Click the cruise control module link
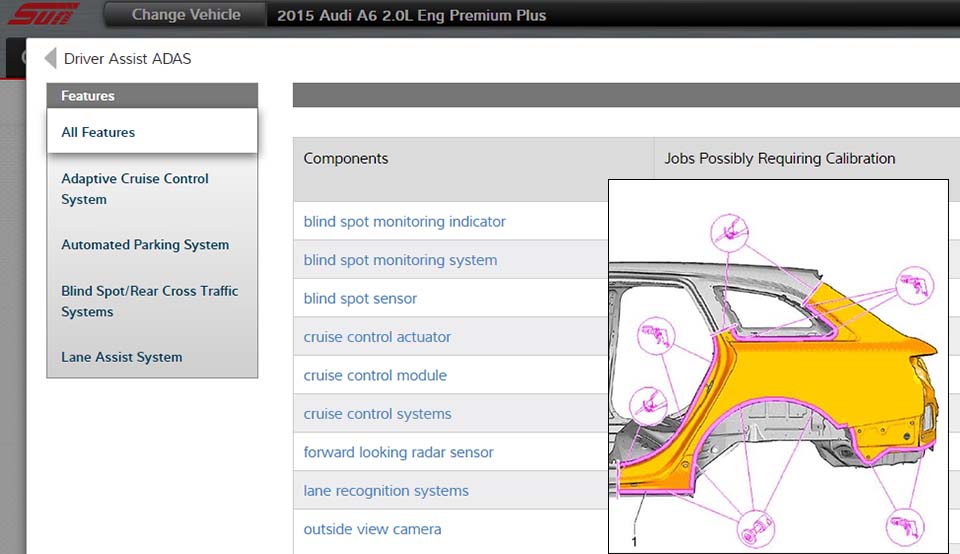The width and height of the screenshot is (960, 554). [x=375, y=376]
